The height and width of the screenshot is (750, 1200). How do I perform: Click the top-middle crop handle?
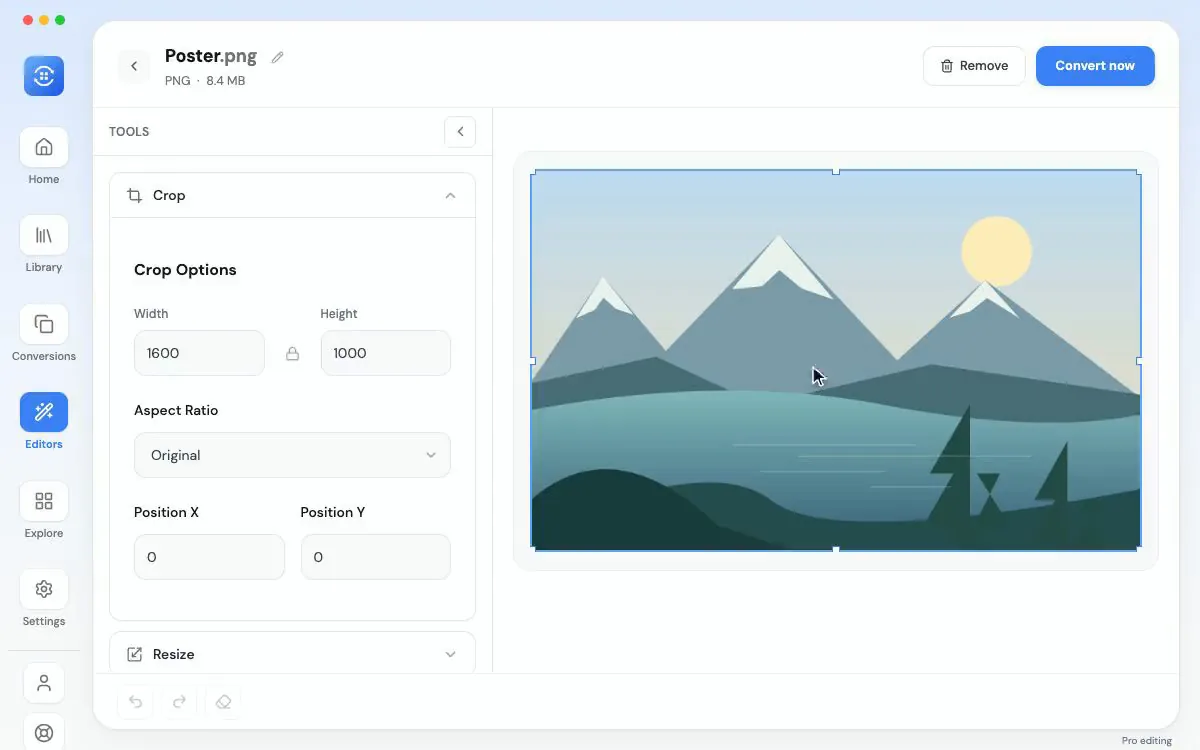coord(836,171)
